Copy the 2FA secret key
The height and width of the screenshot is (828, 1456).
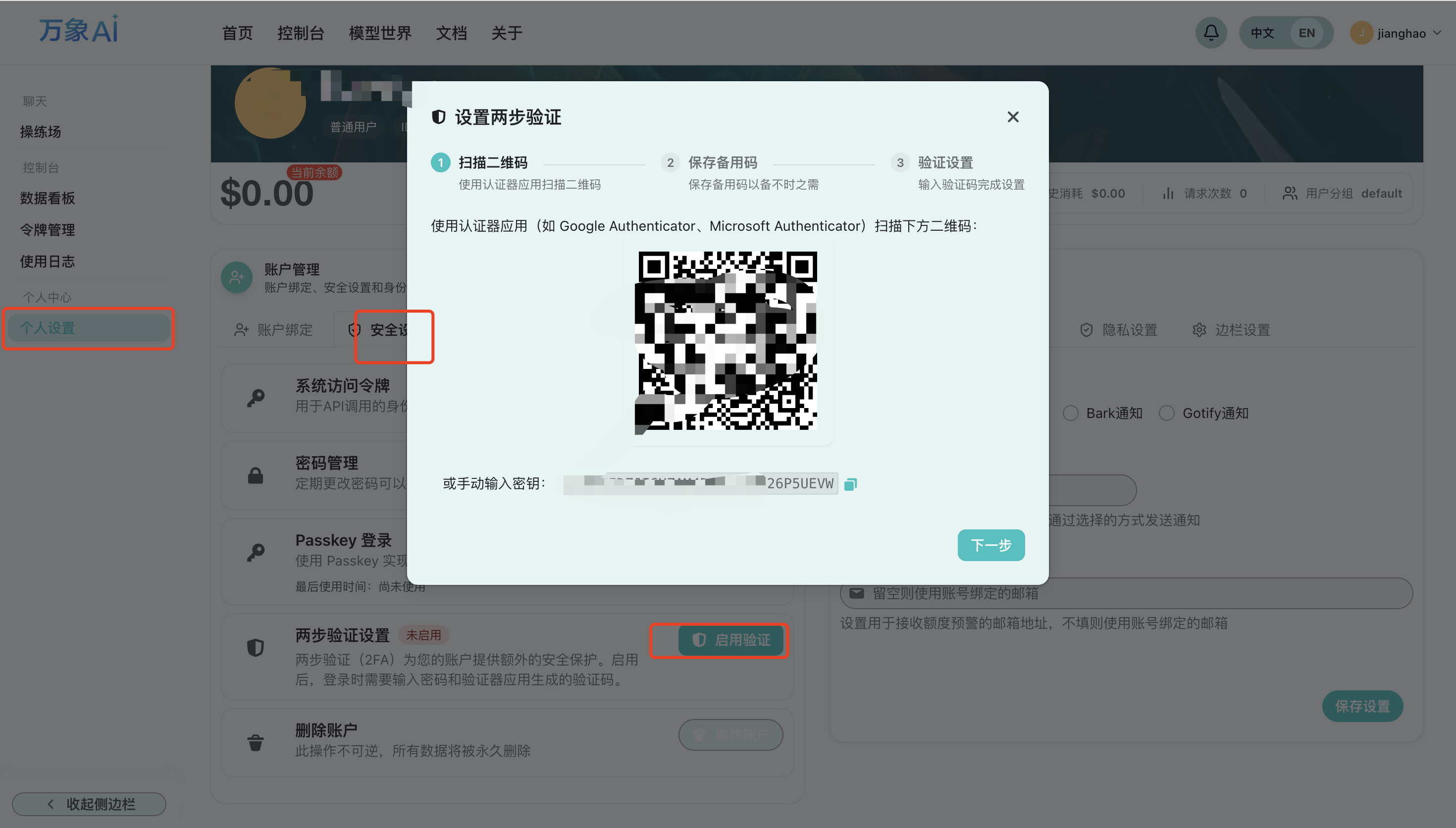[x=850, y=484]
